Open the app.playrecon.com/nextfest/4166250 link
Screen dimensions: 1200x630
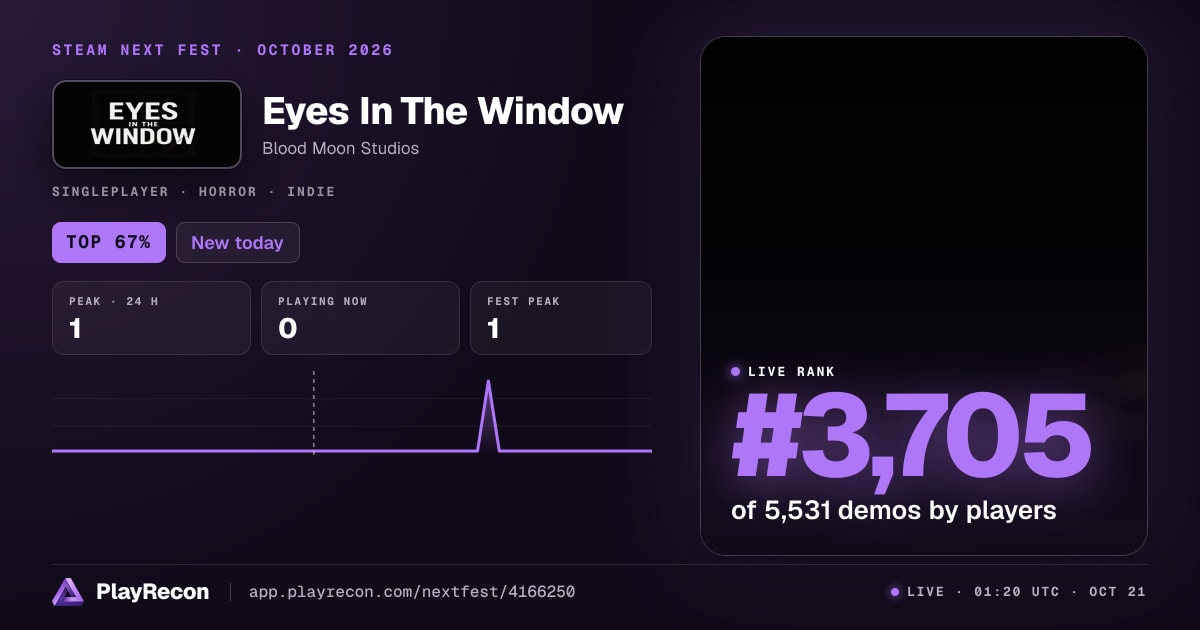[411, 592]
